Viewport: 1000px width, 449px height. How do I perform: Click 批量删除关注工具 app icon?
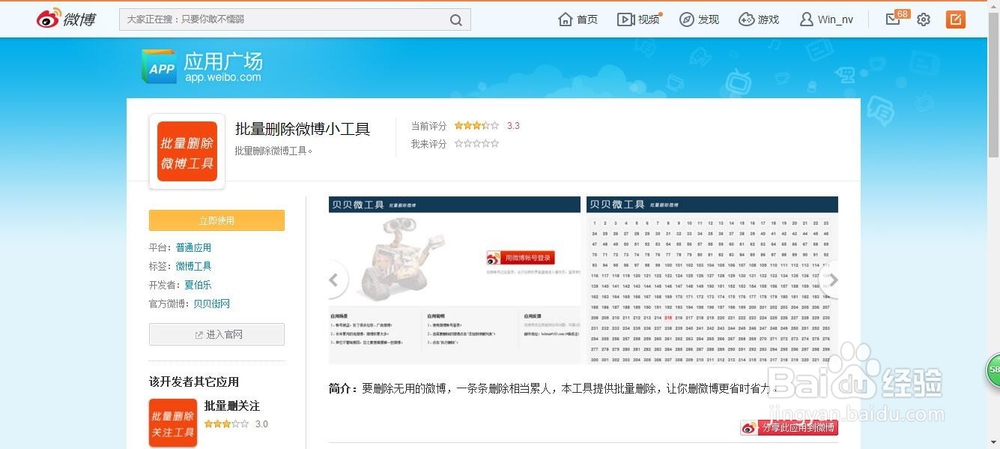tap(173, 422)
